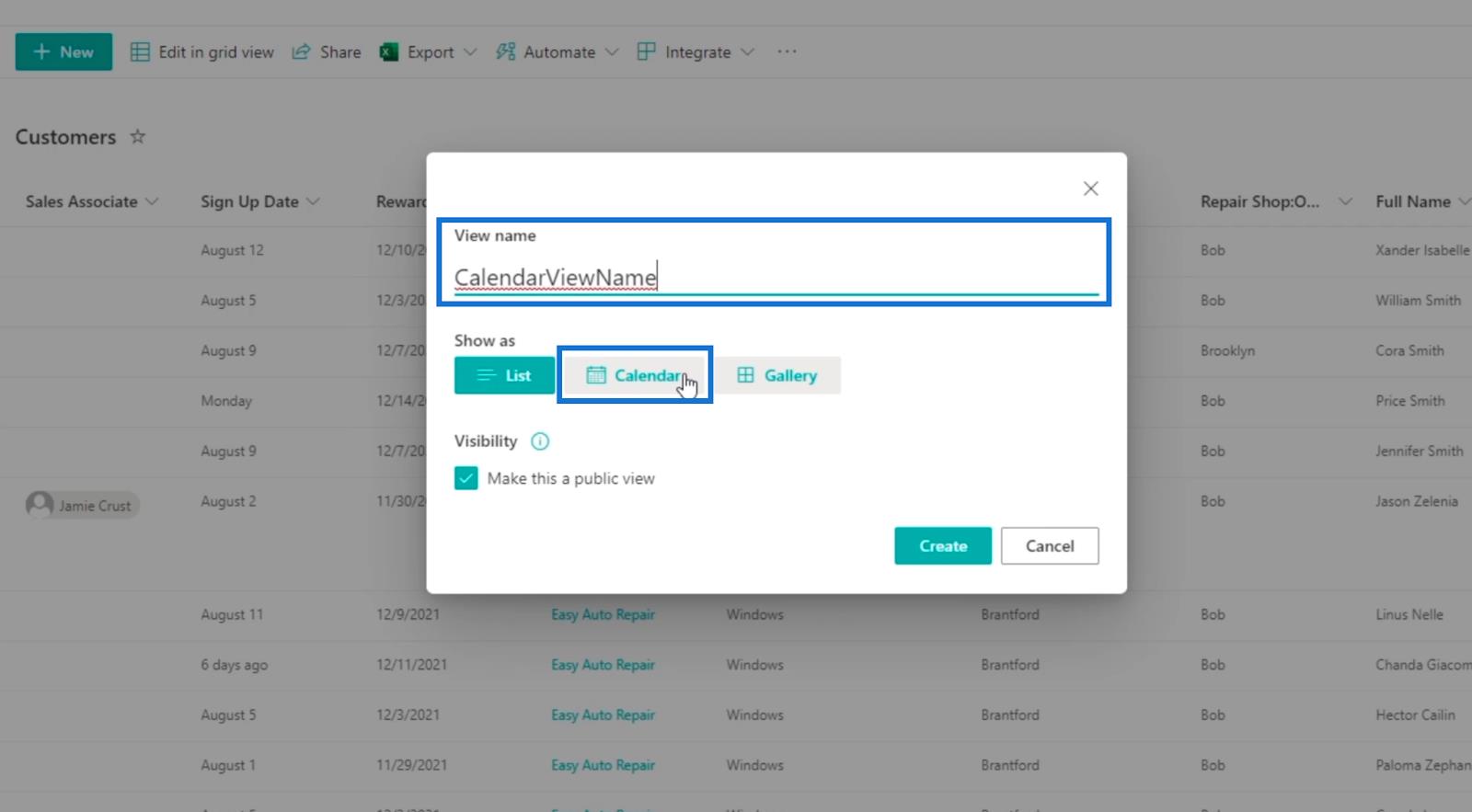The image size is (1472, 812).
Task: Expand the Export dropdown chevron
Action: click(x=470, y=52)
